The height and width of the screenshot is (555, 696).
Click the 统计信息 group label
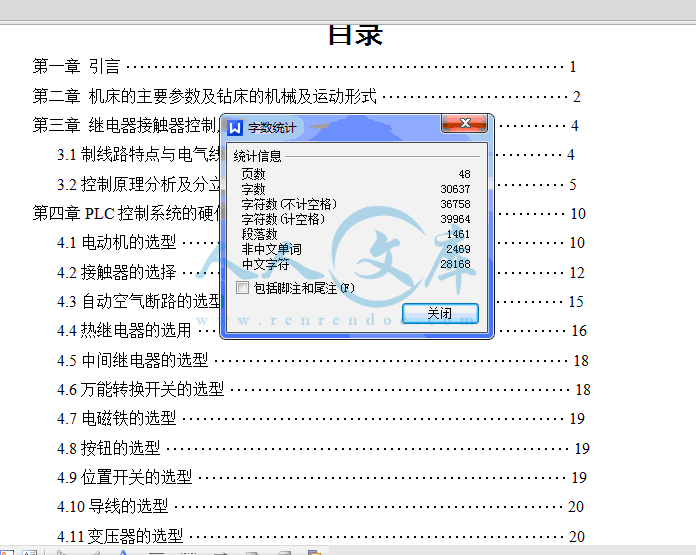point(257,156)
